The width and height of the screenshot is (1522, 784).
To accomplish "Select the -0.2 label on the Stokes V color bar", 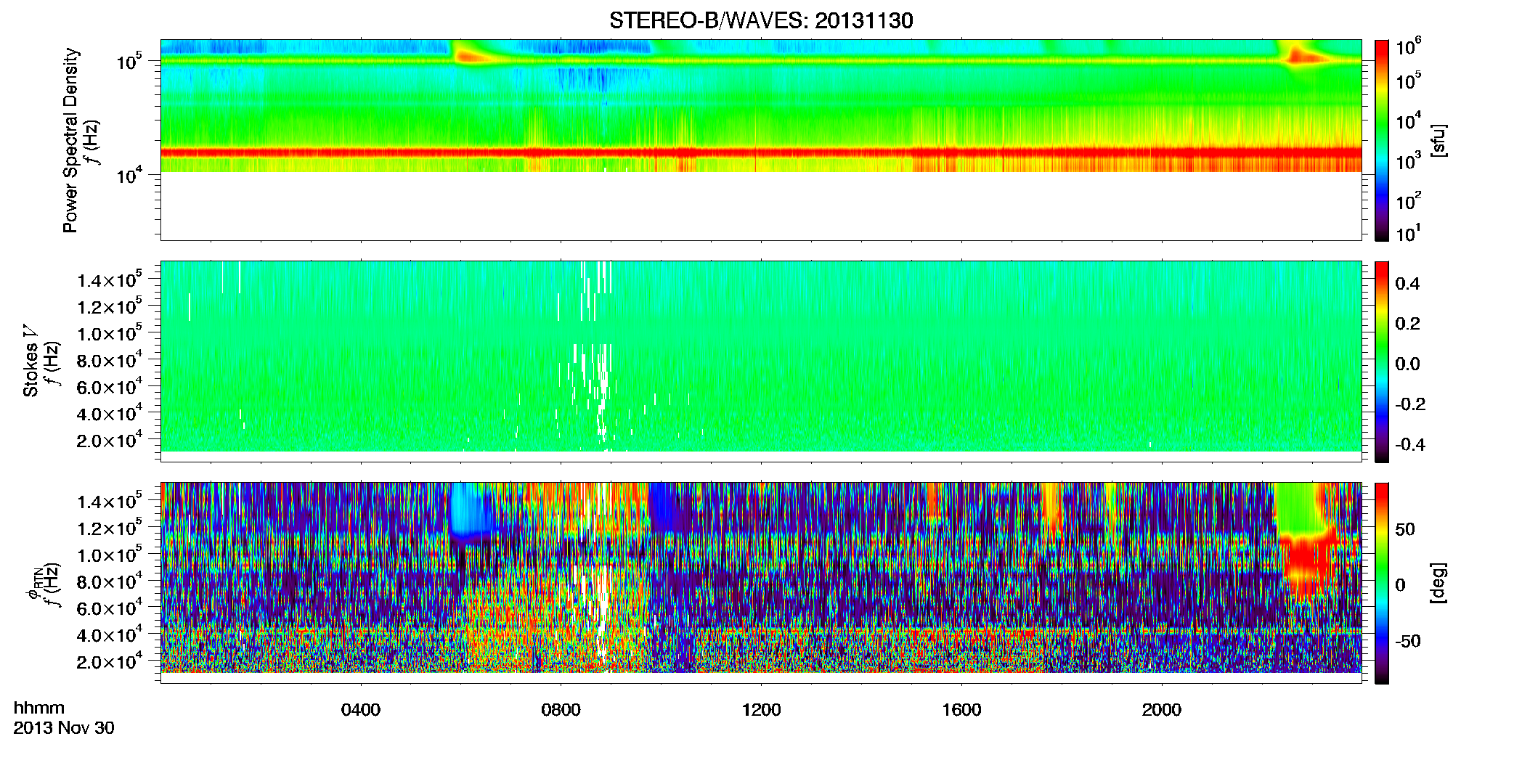I will pyautogui.click(x=1409, y=404).
